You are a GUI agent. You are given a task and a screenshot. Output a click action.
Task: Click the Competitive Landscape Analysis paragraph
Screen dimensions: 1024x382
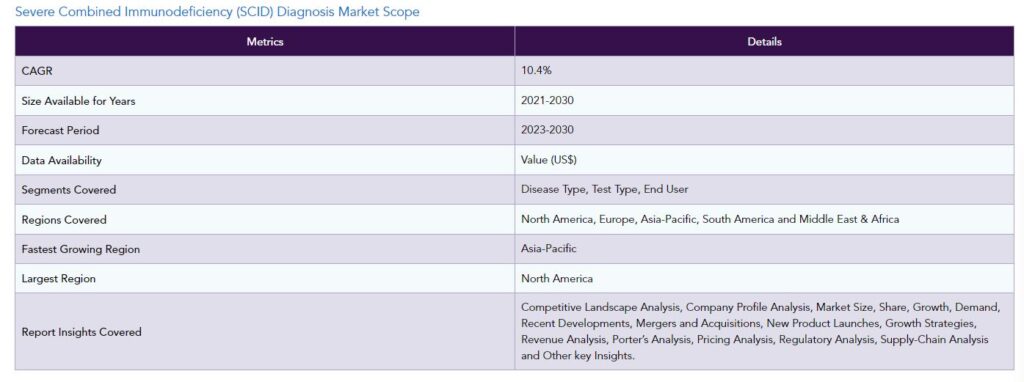pyautogui.click(x=760, y=332)
